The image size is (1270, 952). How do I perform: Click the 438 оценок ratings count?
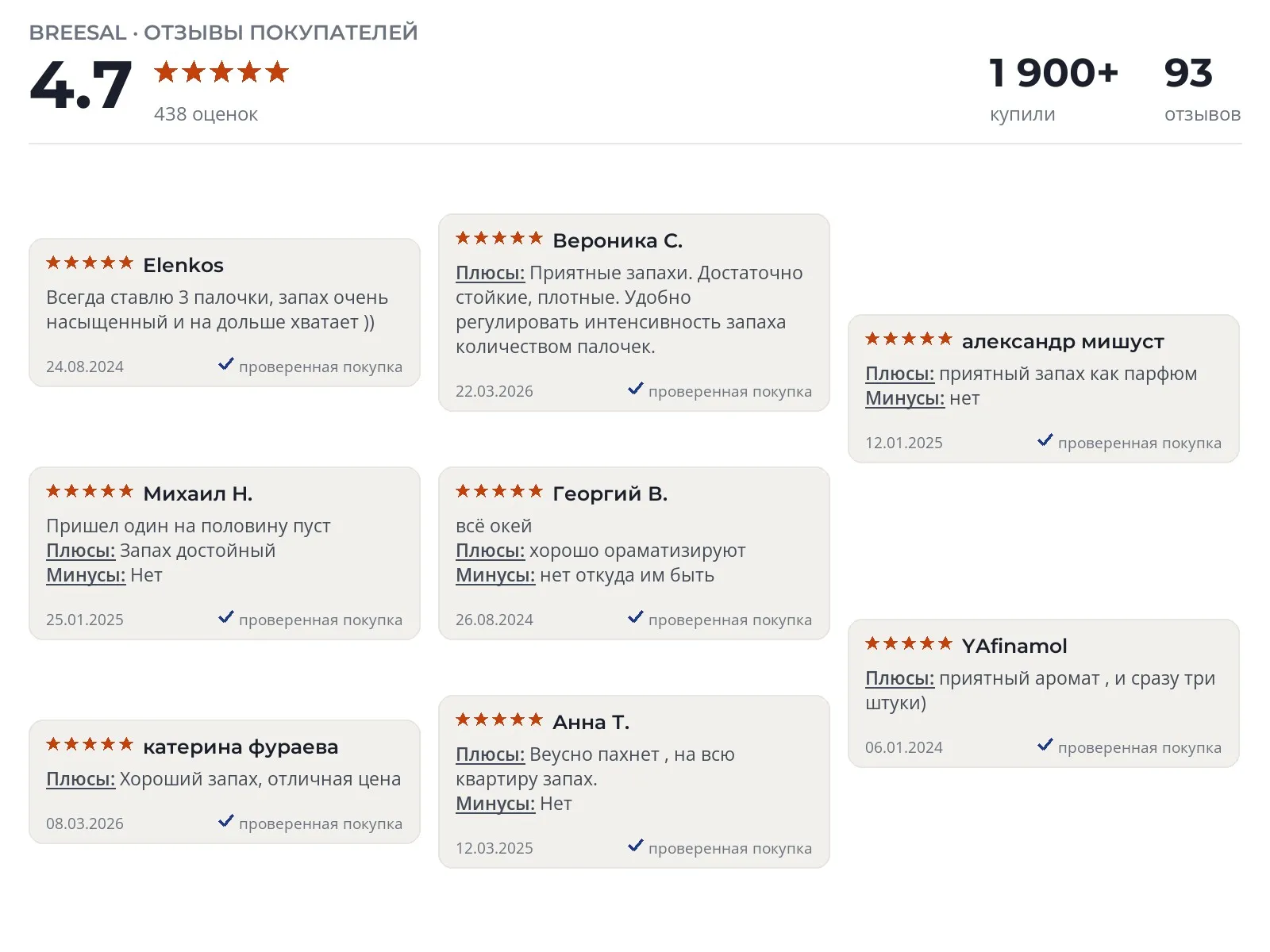tap(206, 114)
